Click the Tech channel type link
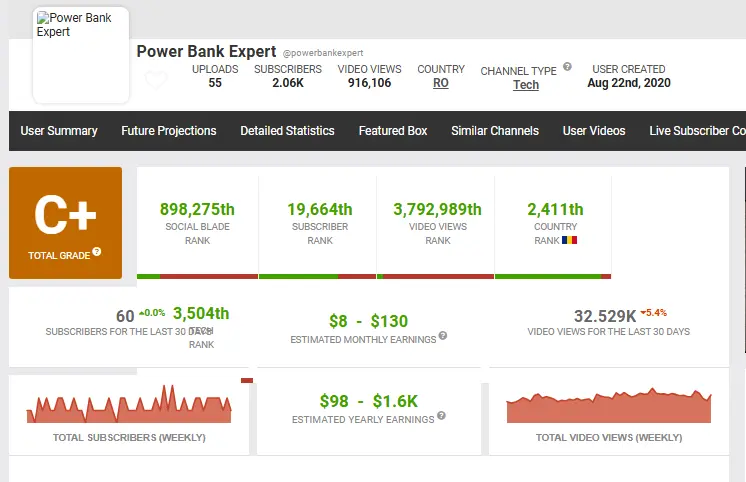Image resolution: width=746 pixels, height=482 pixels. tap(526, 85)
